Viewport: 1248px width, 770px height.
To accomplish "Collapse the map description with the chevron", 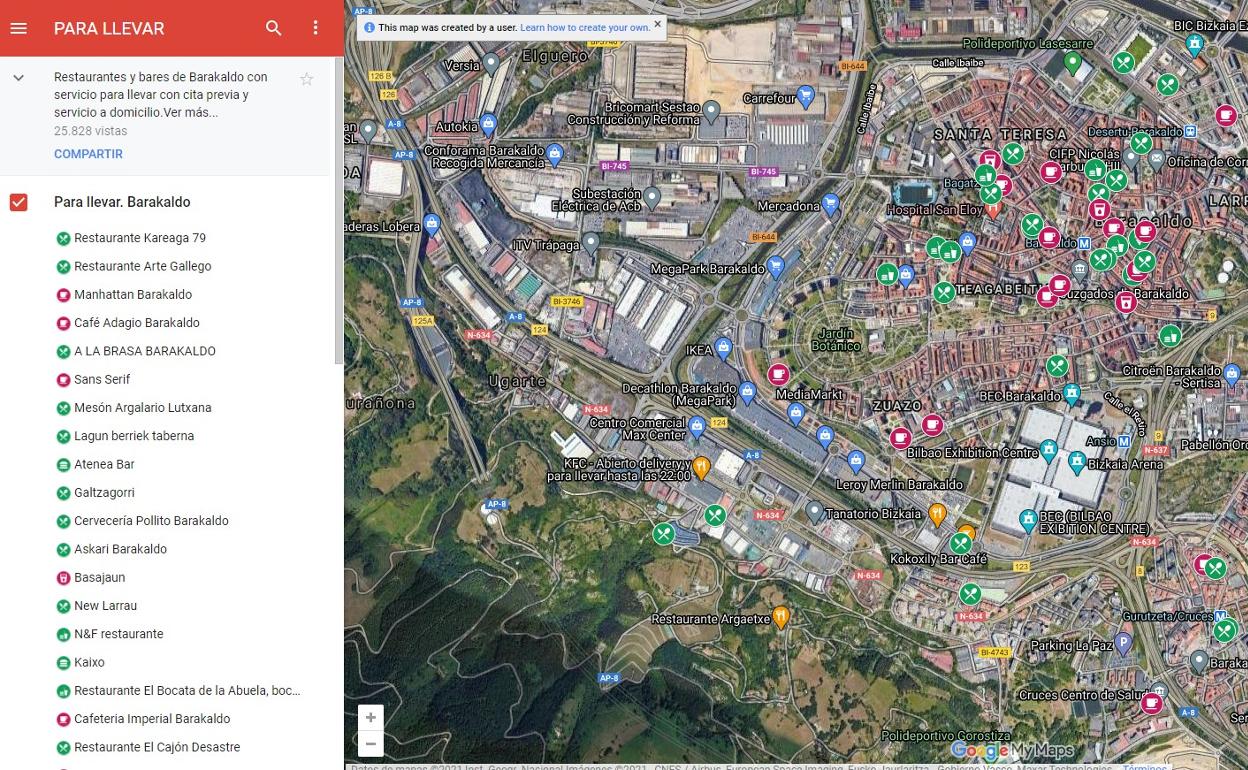I will (17, 77).
